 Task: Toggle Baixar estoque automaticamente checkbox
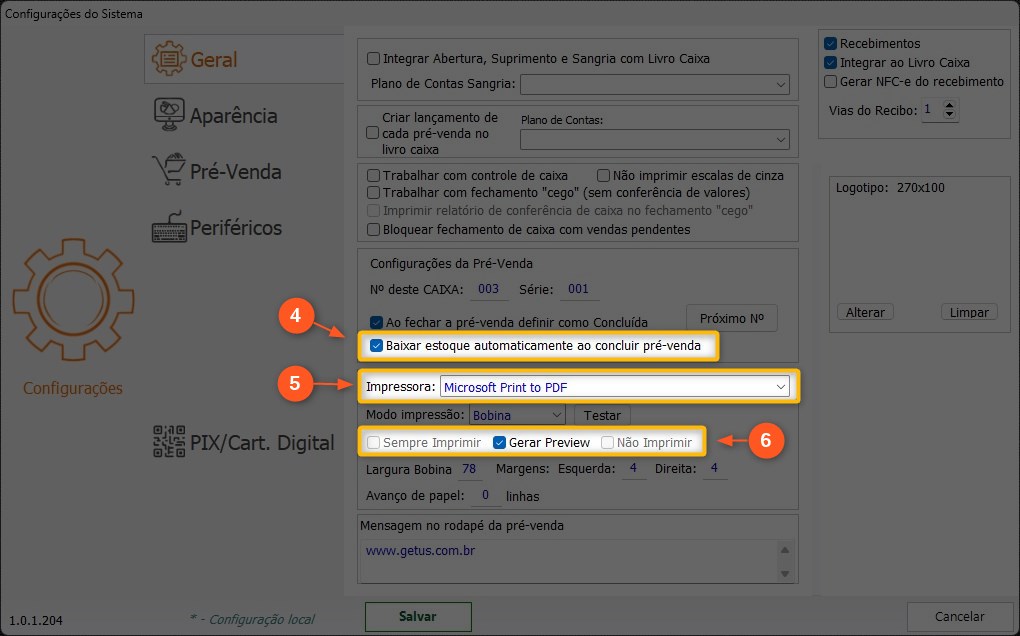tap(376, 346)
